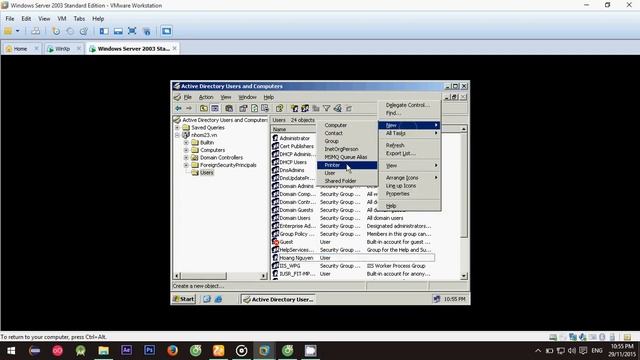This screenshot has width=640, height=360.
Task: Choose Properties in the context menu
Action: click(409, 194)
